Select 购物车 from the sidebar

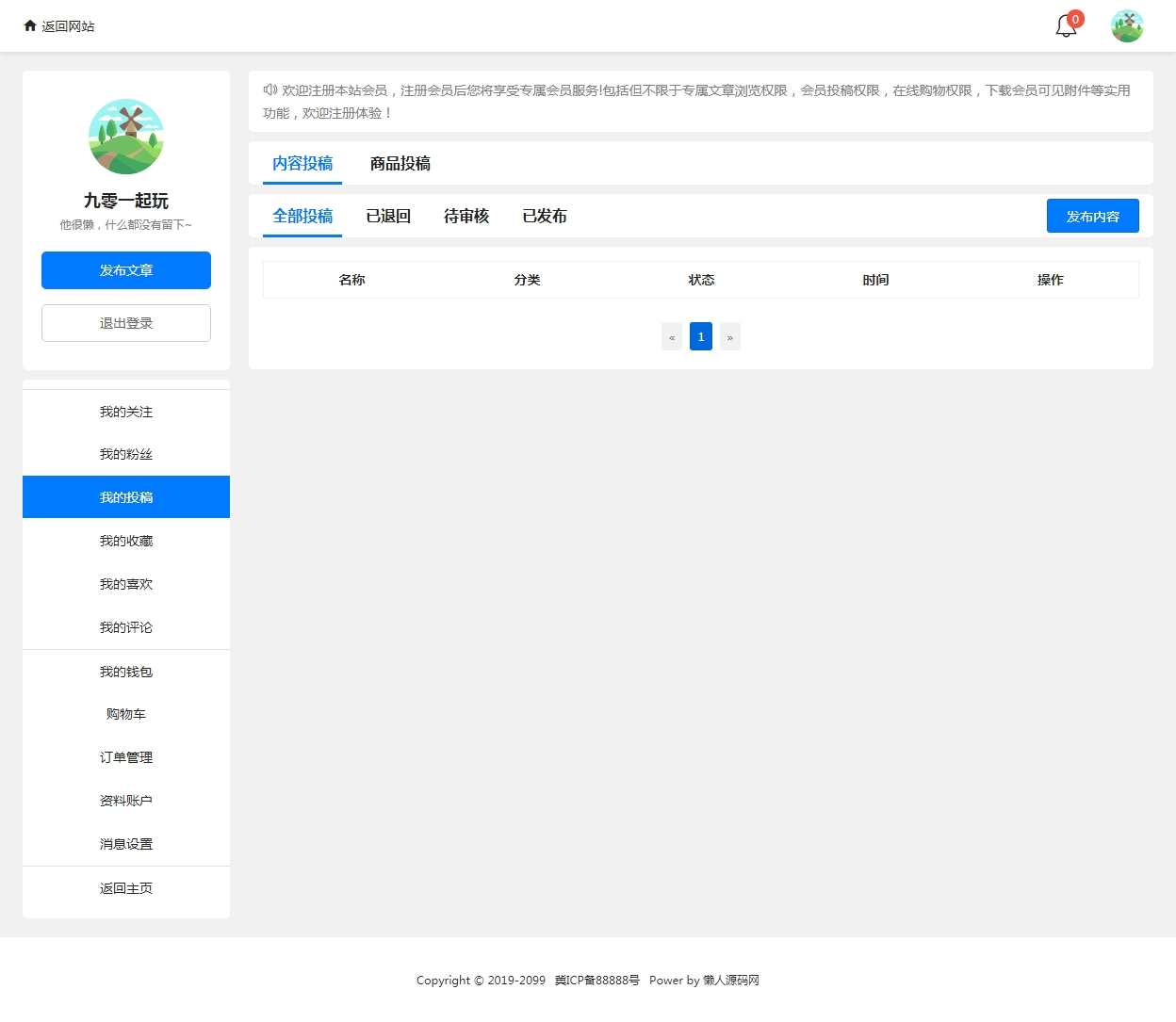[125, 714]
